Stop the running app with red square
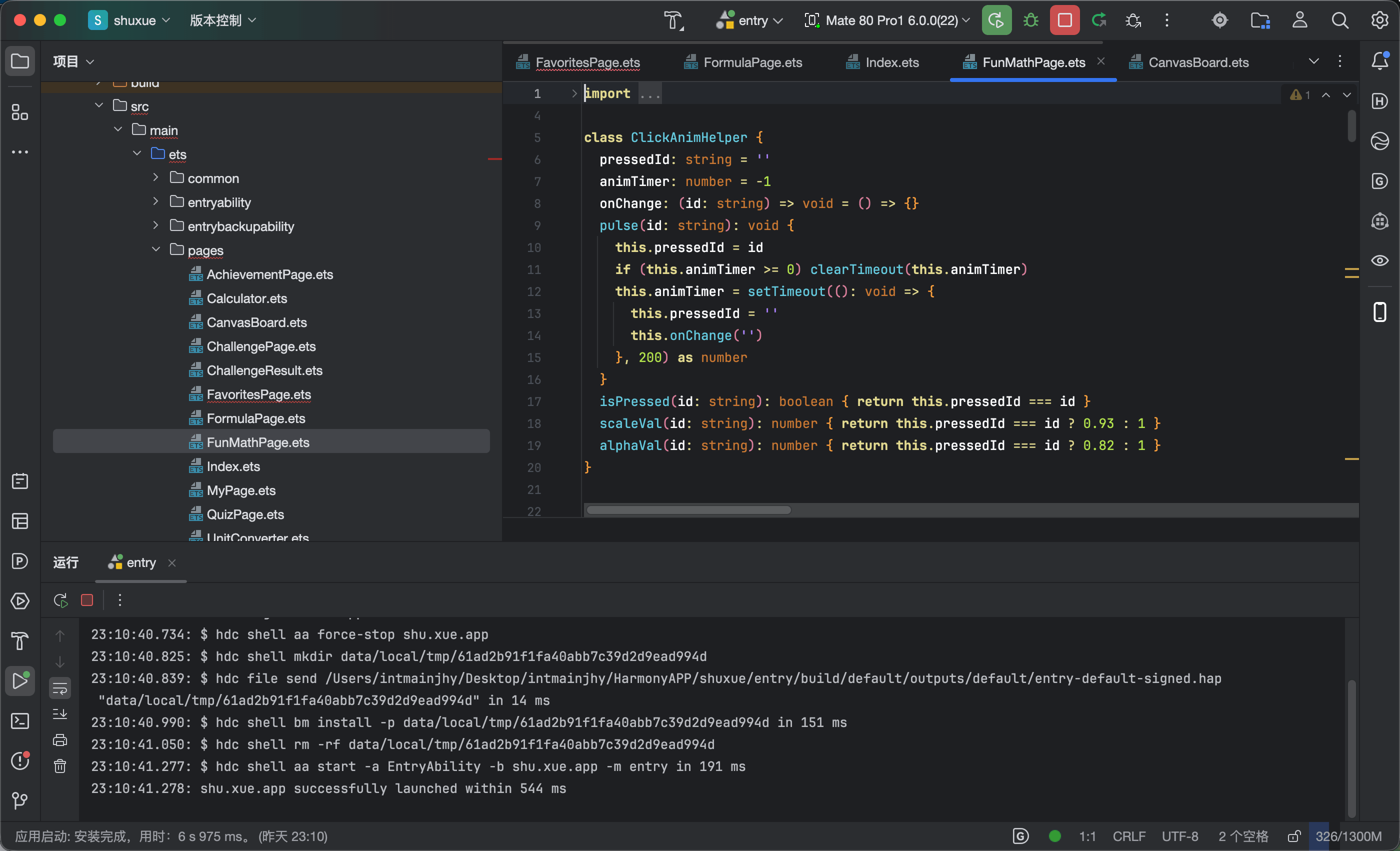Image resolution: width=1400 pixels, height=851 pixels. (x=1065, y=20)
